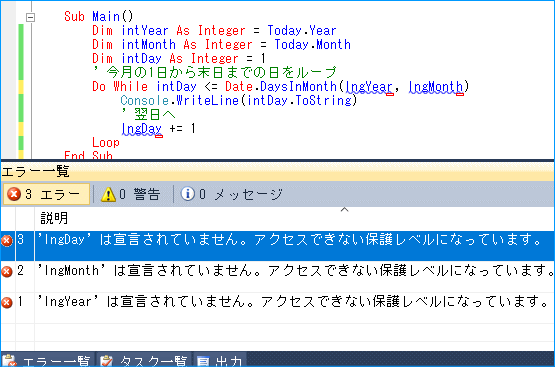
Task: Click the red error icon in filter button
Action: pos(14,194)
